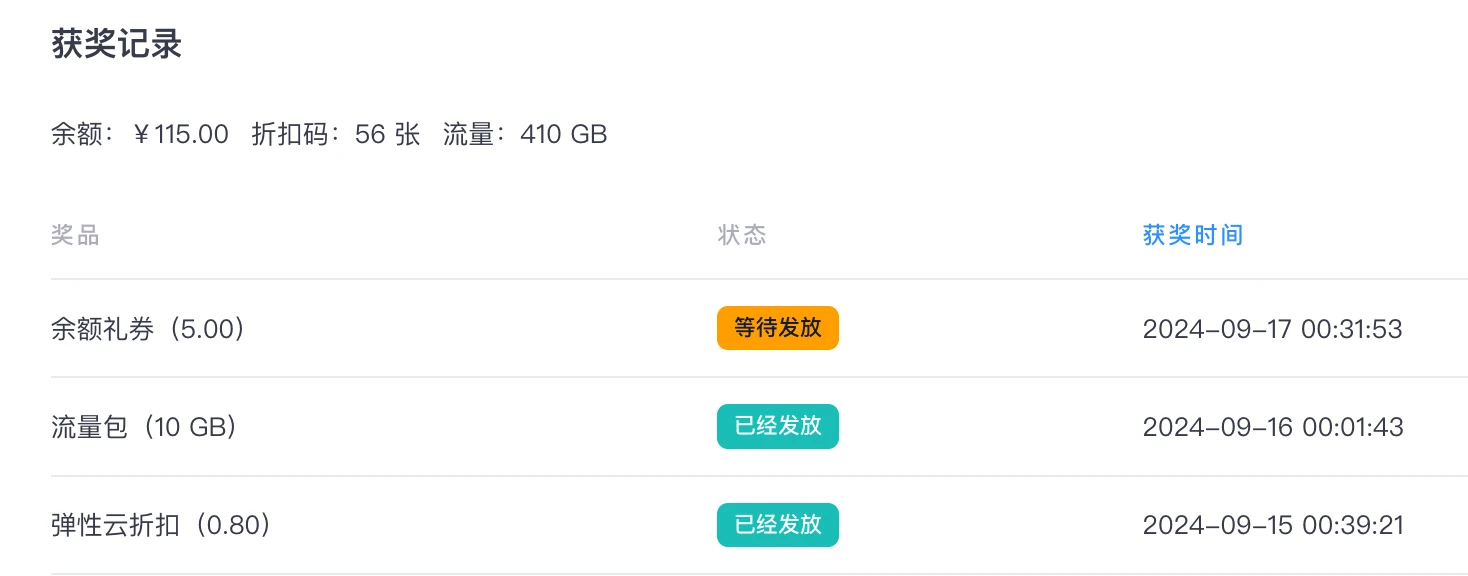Click 已经发放 badge for 弹性云折扣 row
1468x576 pixels.
pos(778,525)
